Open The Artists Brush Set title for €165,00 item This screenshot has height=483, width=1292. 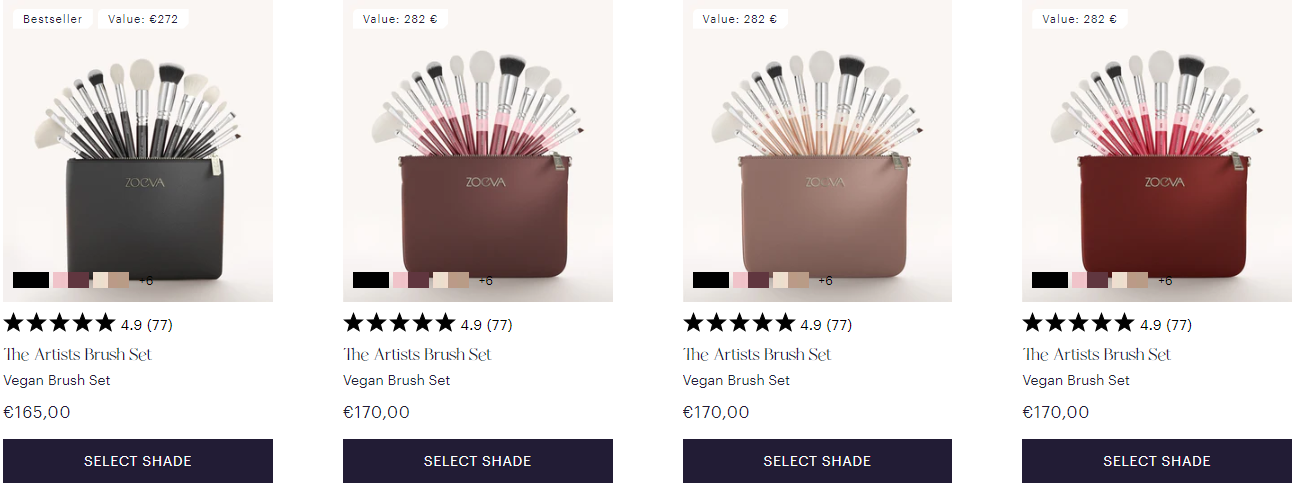(78, 354)
